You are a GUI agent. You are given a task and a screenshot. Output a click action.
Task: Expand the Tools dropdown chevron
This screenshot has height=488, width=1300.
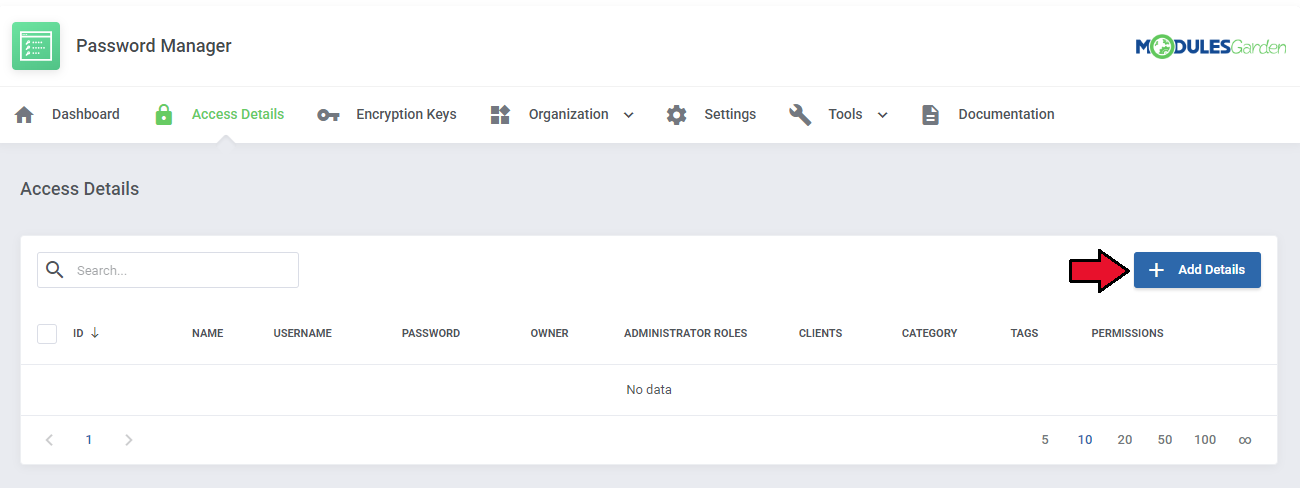tap(882, 115)
